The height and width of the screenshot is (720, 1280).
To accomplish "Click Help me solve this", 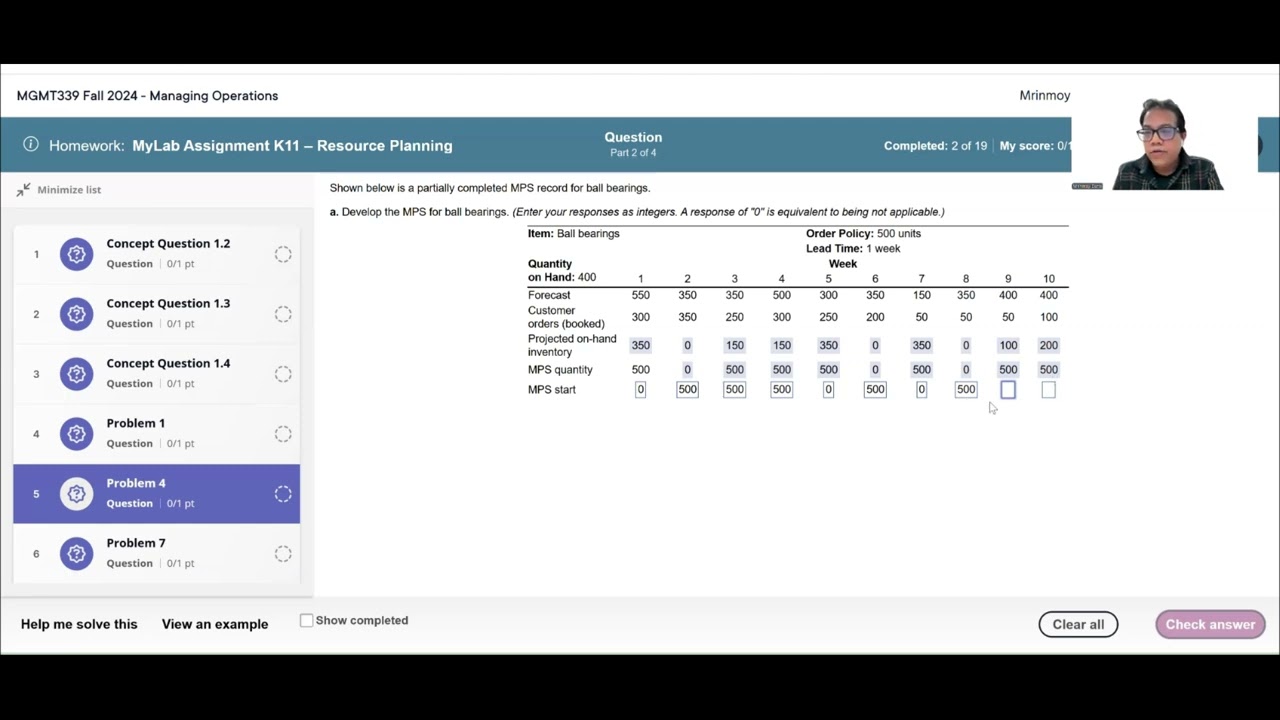I will [x=79, y=624].
